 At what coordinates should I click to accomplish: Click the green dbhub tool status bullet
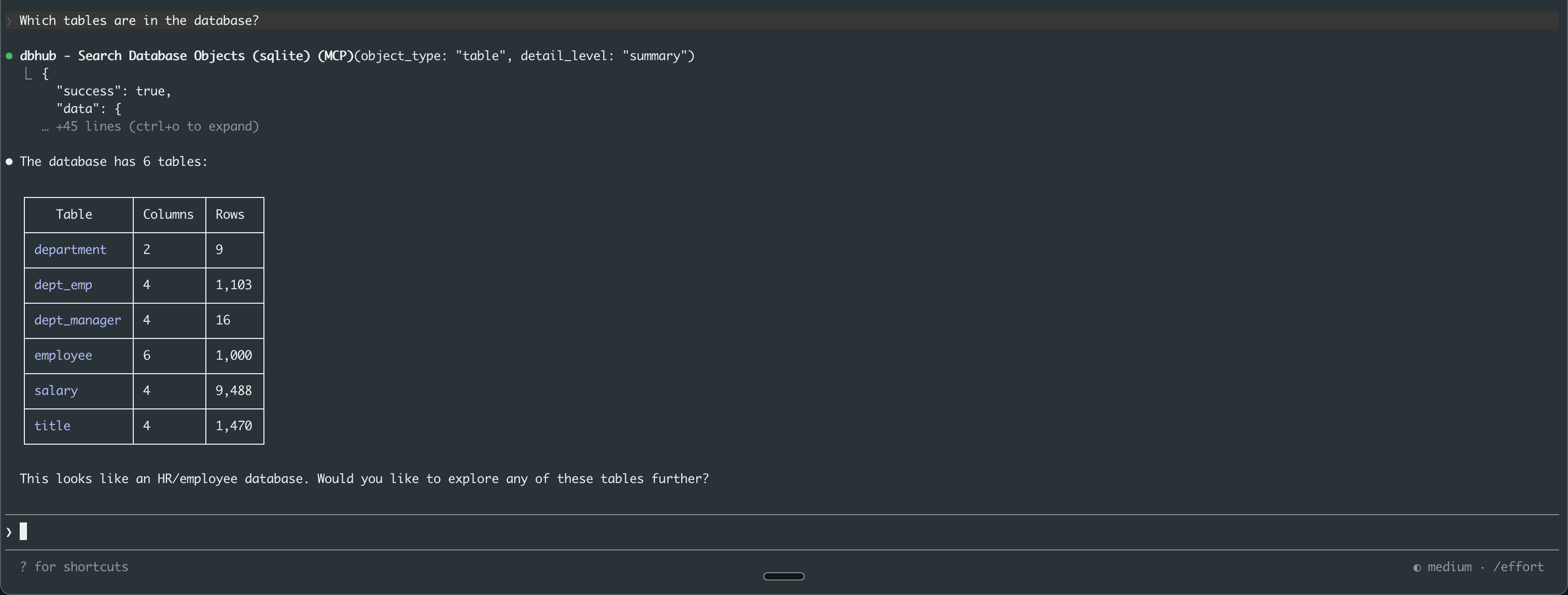[9, 55]
